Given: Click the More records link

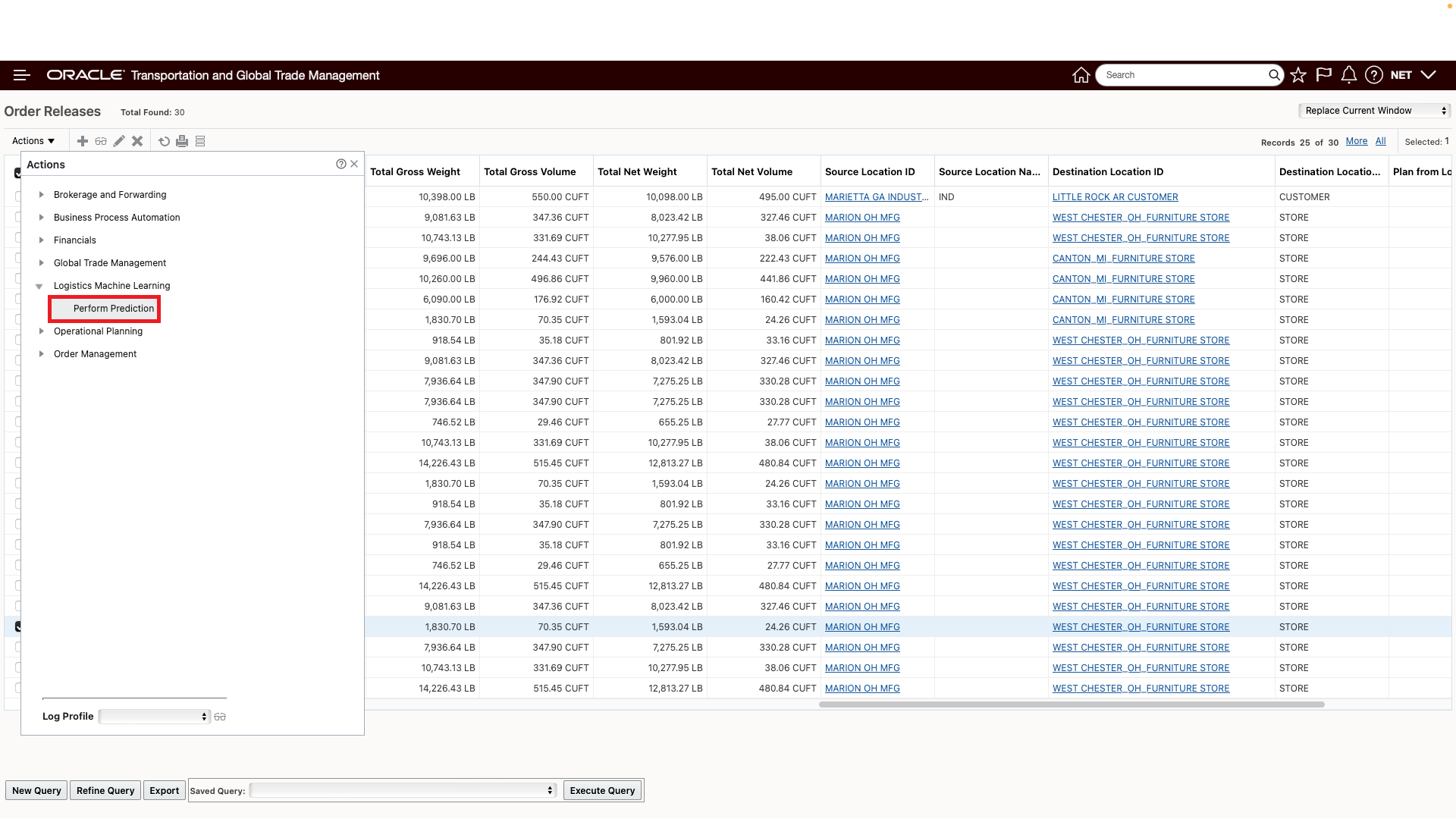Looking at the screenshot, I should pyautogui.click(x=1357, y=141).
